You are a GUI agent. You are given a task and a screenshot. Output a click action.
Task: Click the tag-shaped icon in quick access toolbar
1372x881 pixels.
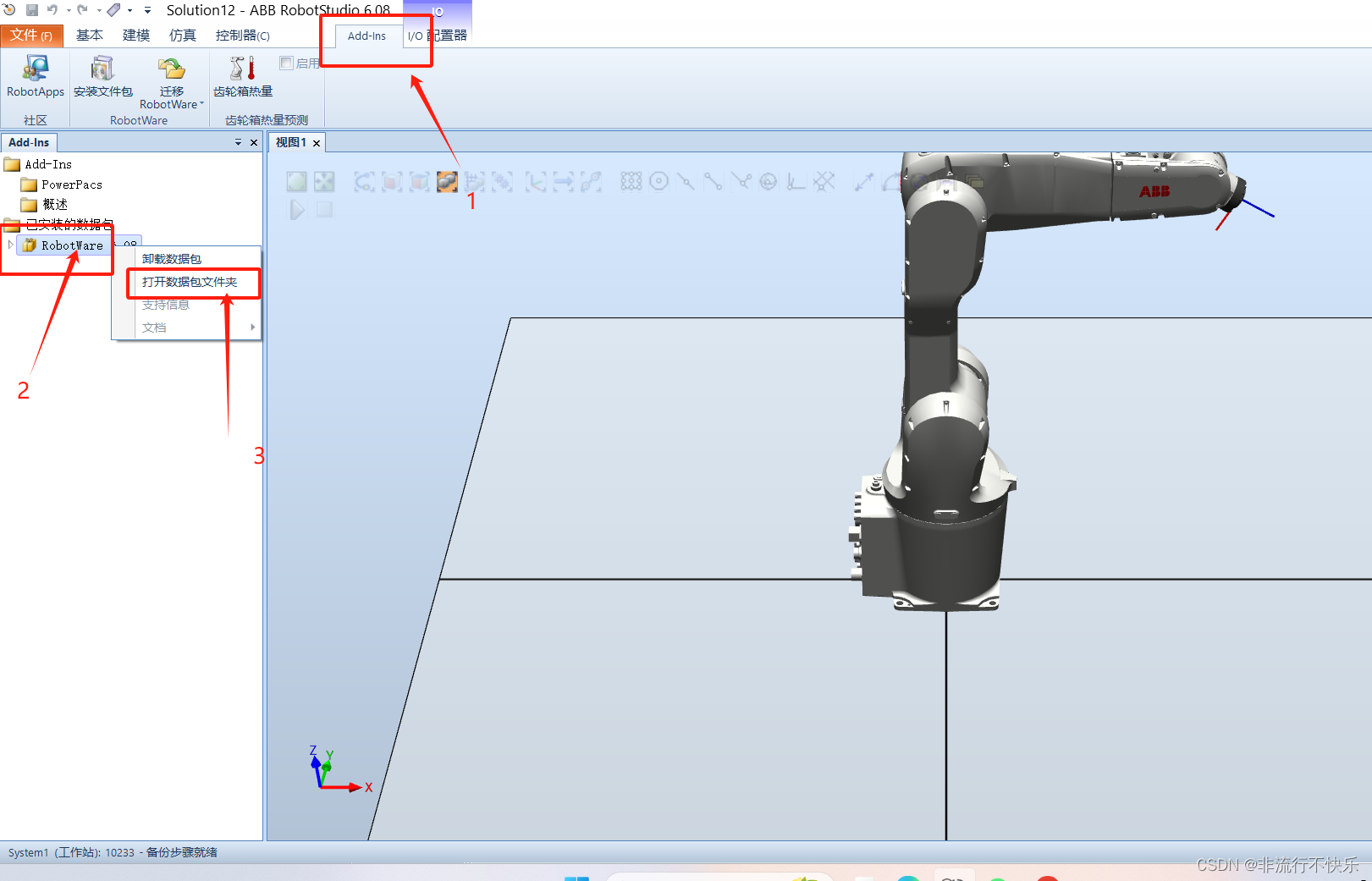coord(113,10)
